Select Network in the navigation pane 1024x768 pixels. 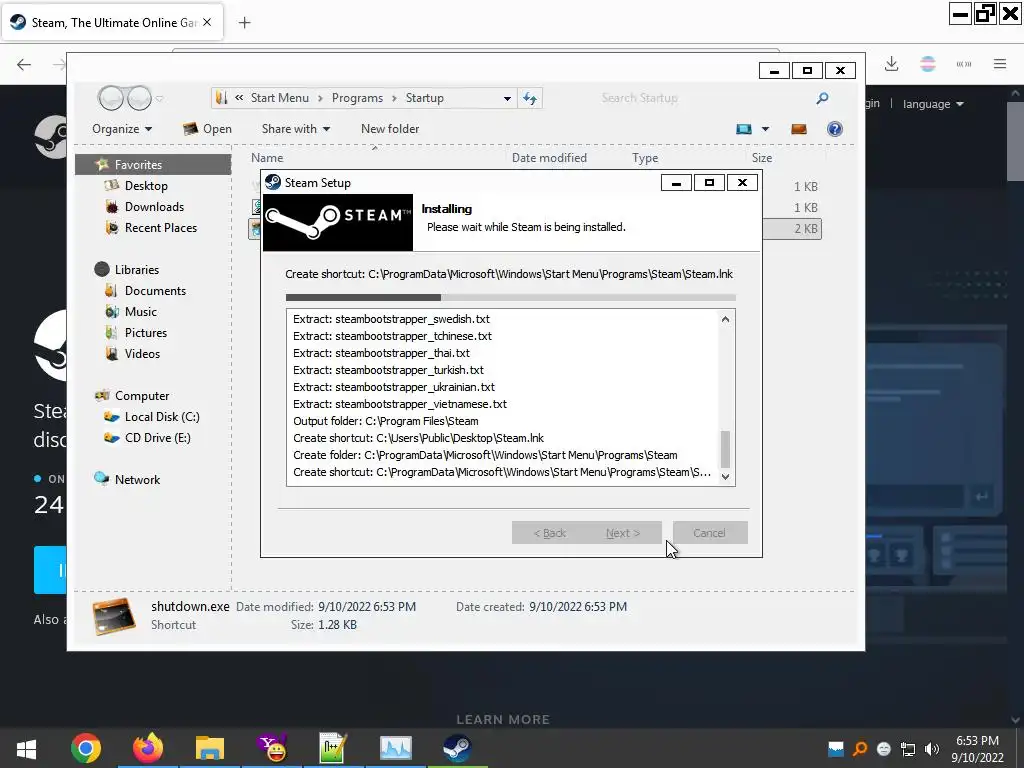tap(137, 479)
